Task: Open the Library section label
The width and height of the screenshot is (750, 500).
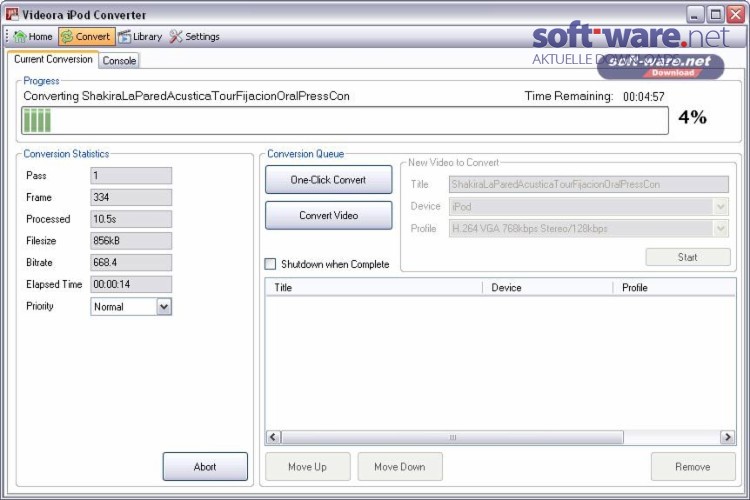Action: (x=147, y=37)
